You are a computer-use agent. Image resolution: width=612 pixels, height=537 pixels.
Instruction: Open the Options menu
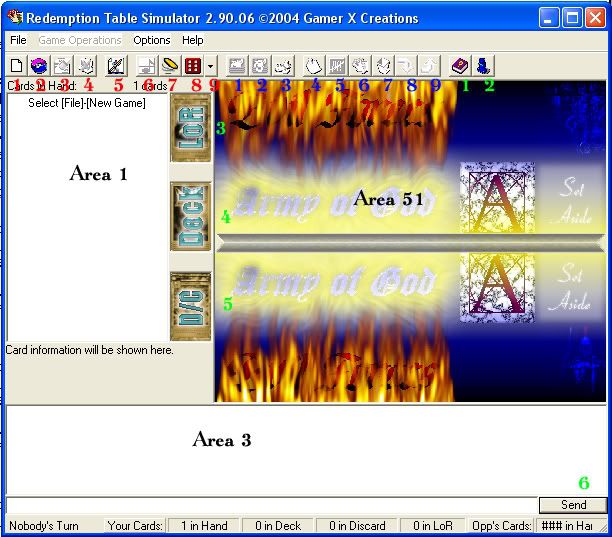click(152, 40)
